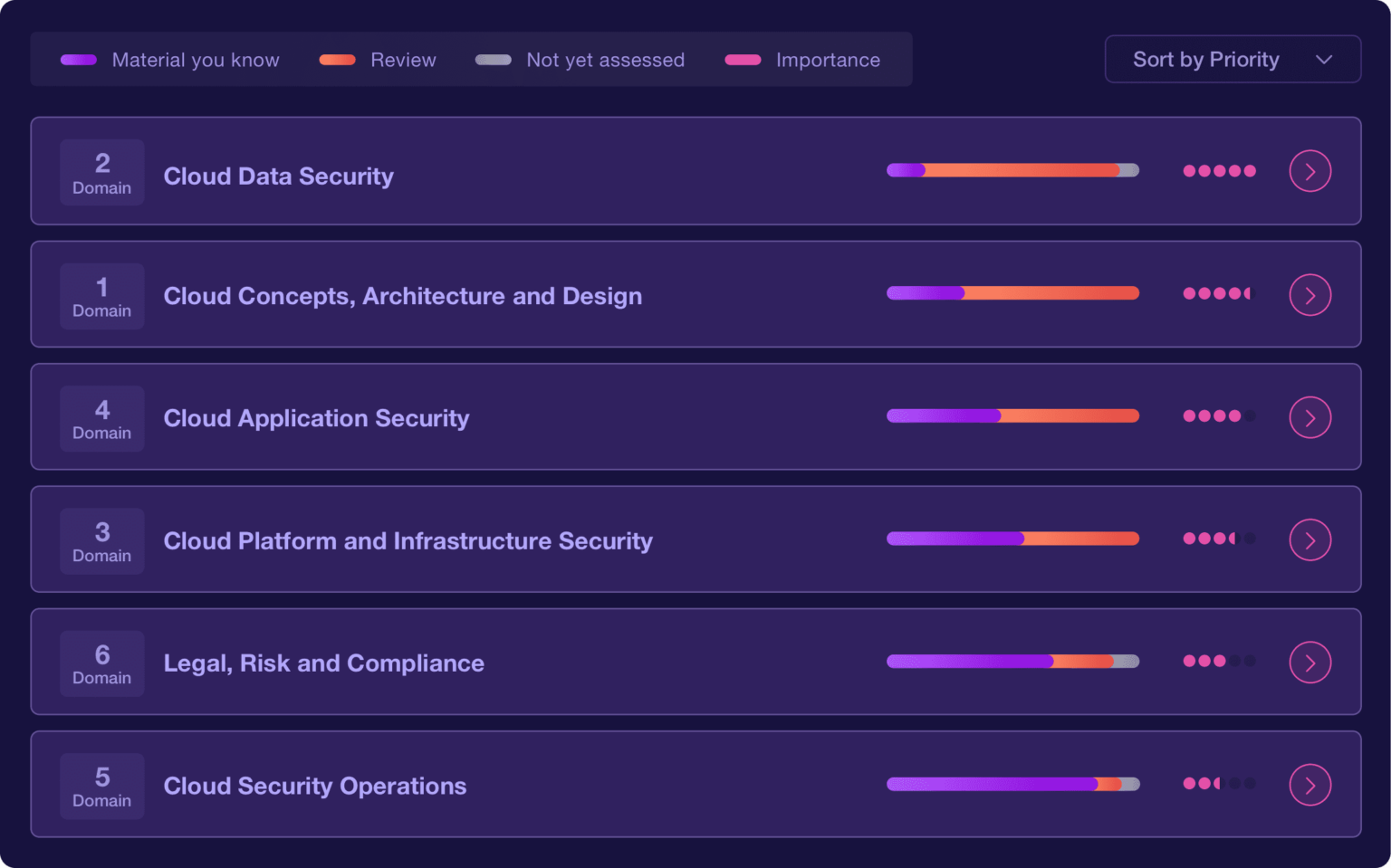This screenshot has width=1391, height=868.
Task: Select the Legal, Risk and Compliance domain title
Action: (323, 663)
